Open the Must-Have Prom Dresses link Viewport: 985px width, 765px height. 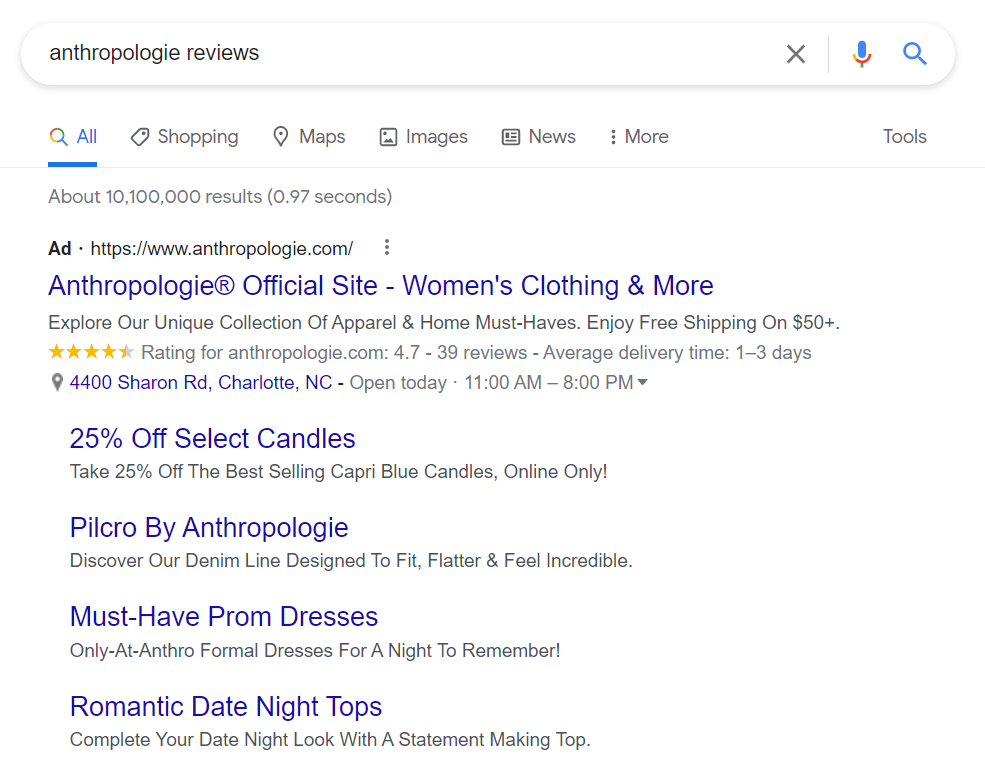point(224,617)
